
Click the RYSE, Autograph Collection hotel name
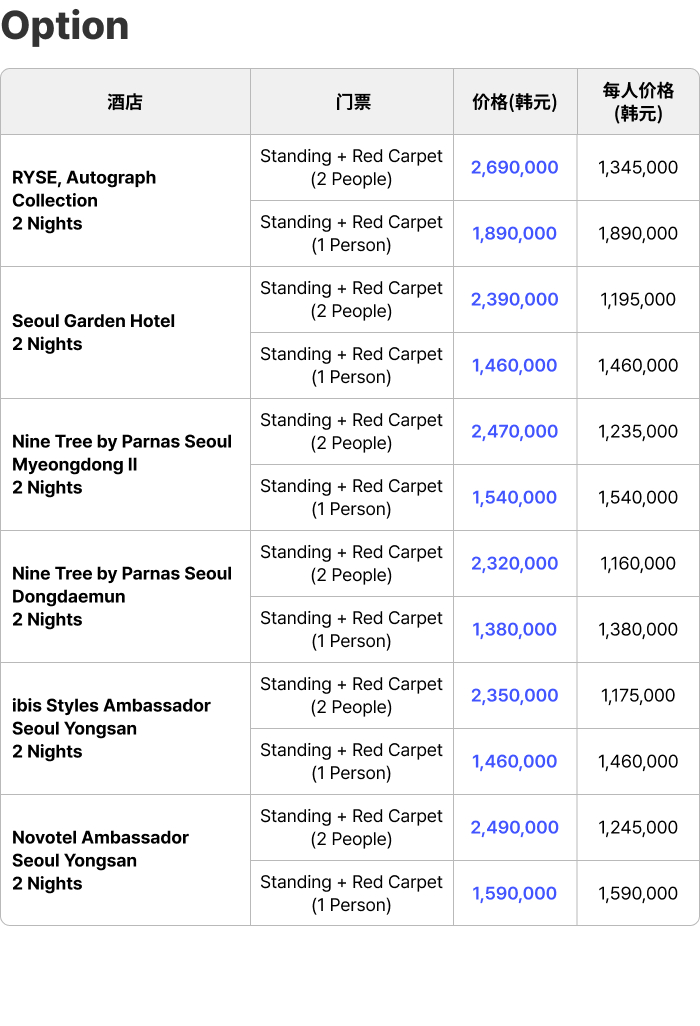[84, 189]
